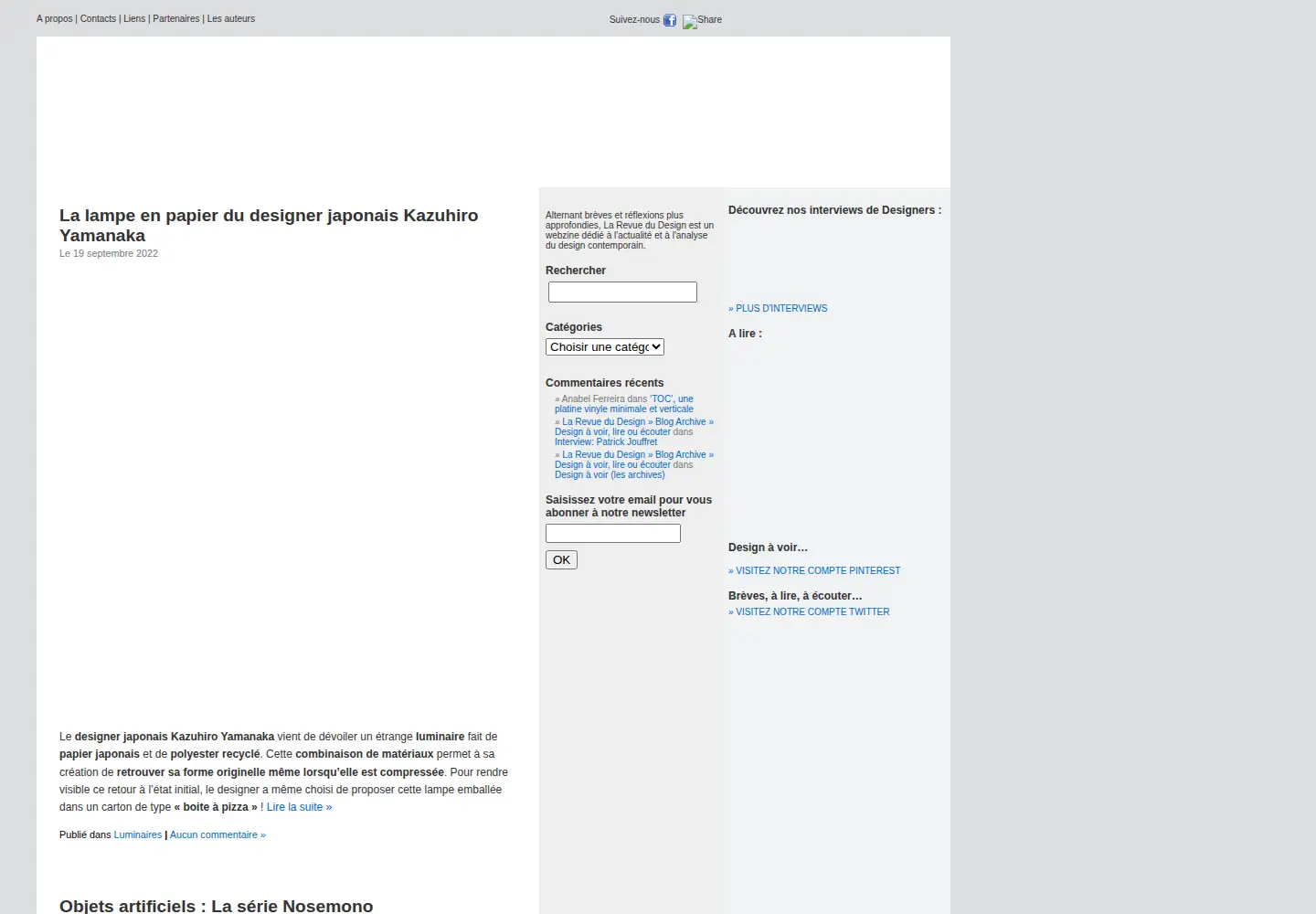The width and height of the screenshot is (1316, 914).
Task: Expand the Choisir une catégorie dropdown
Action: pos(605,347)
